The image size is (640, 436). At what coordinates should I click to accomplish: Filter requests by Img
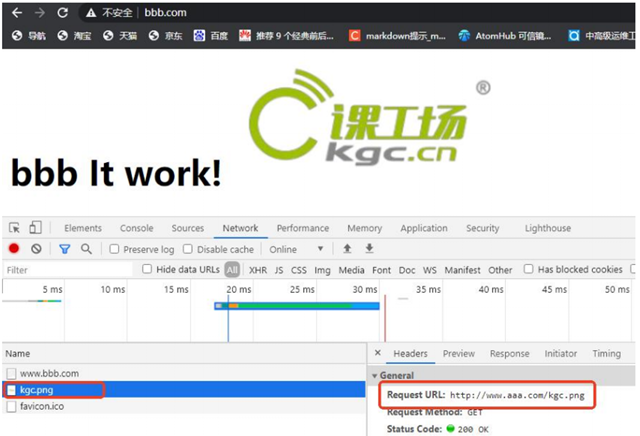point(322,270)
